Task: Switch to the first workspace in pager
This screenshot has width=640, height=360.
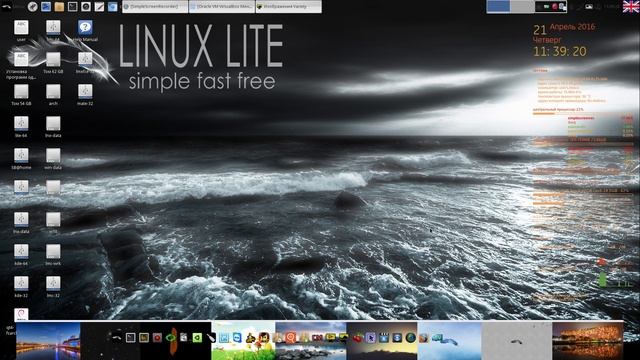Action: pos(498,7)
